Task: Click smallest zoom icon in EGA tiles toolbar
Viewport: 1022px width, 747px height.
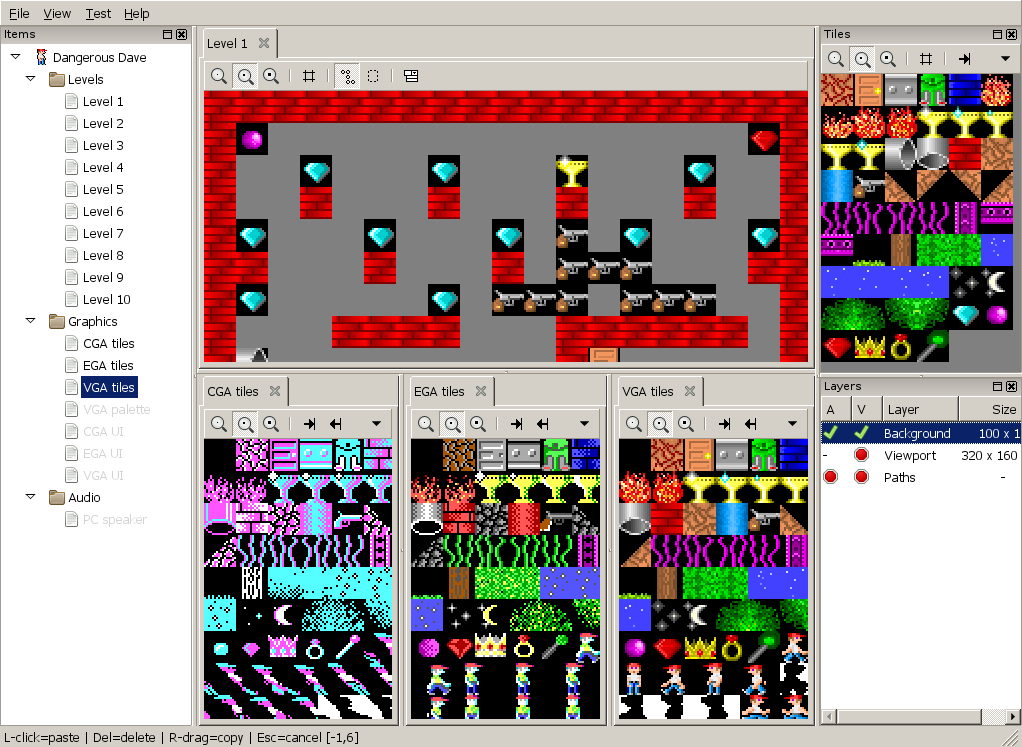Action: tap(426, 424)
